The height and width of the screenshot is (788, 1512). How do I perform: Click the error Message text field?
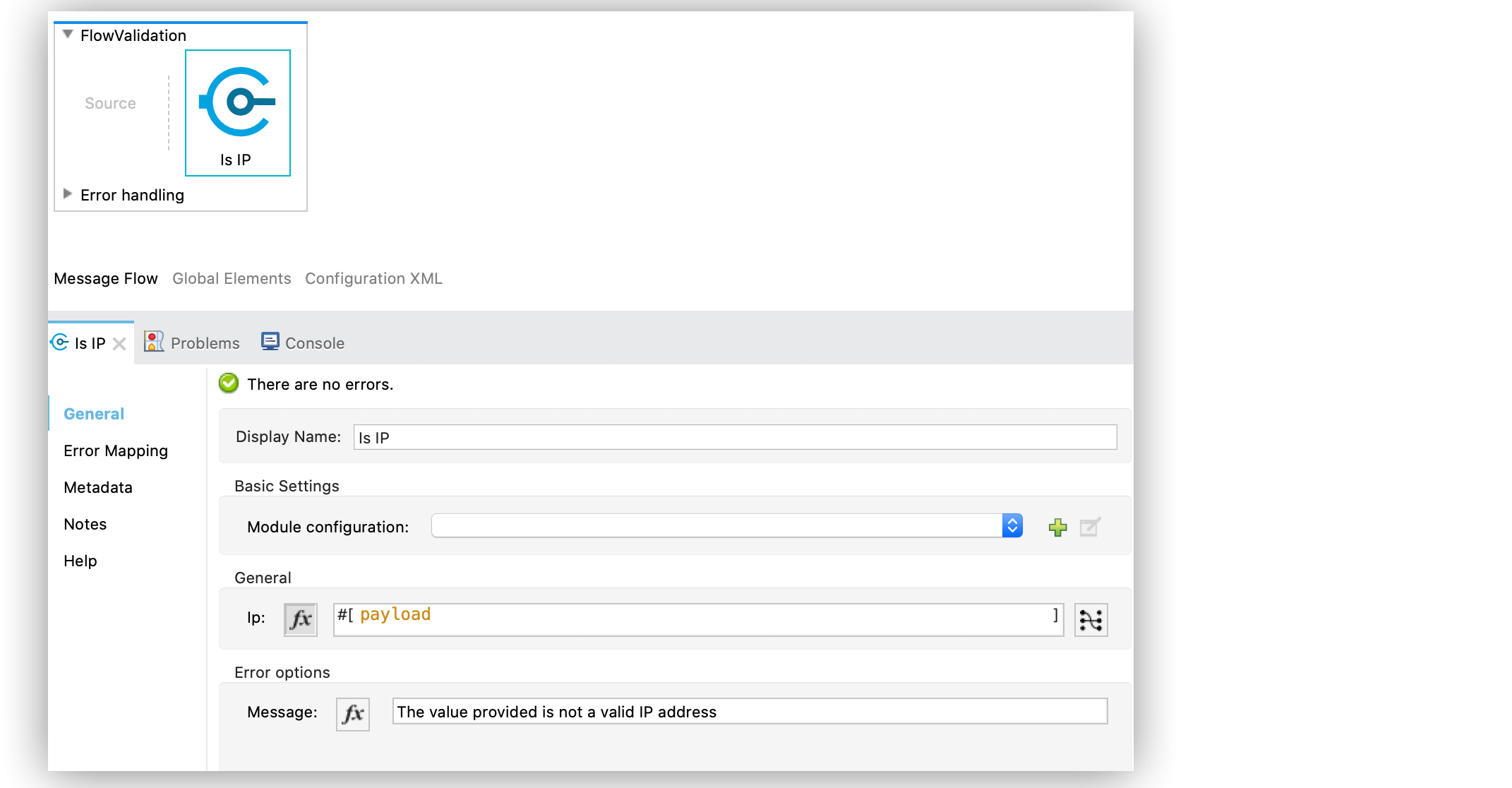(749, 712)
